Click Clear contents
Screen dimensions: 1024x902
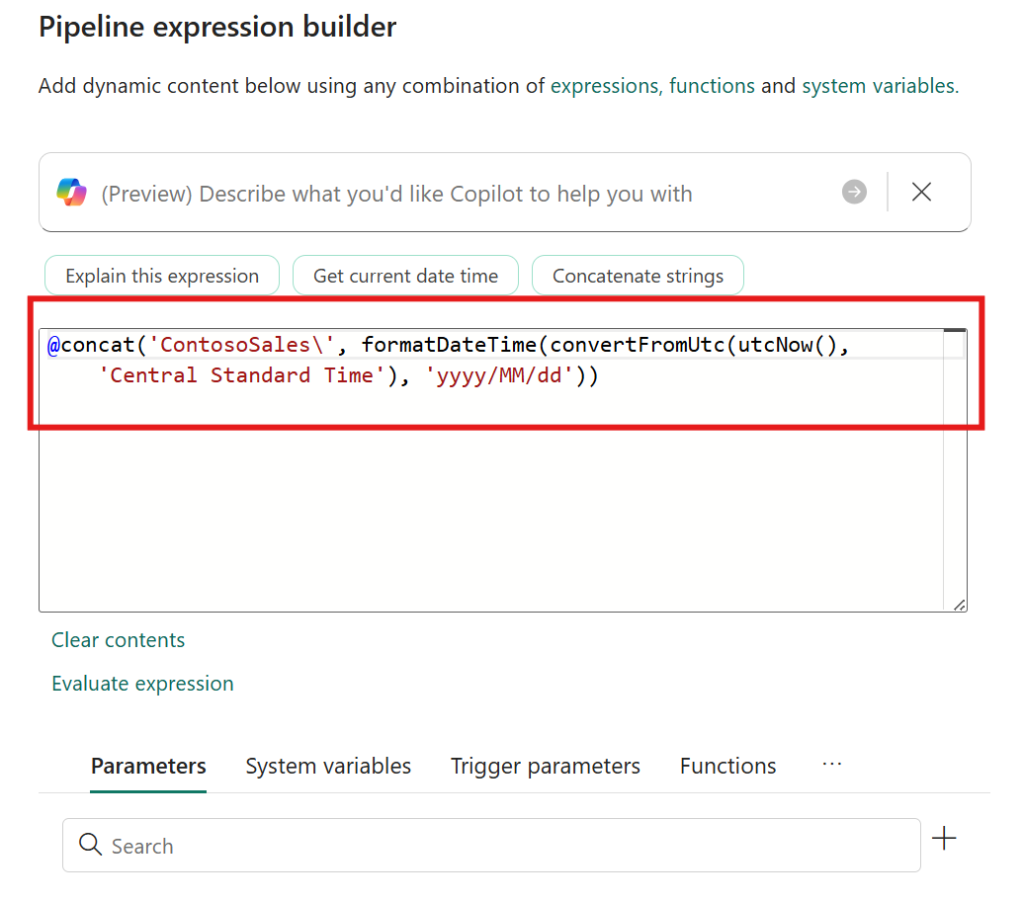click(117, 639)
